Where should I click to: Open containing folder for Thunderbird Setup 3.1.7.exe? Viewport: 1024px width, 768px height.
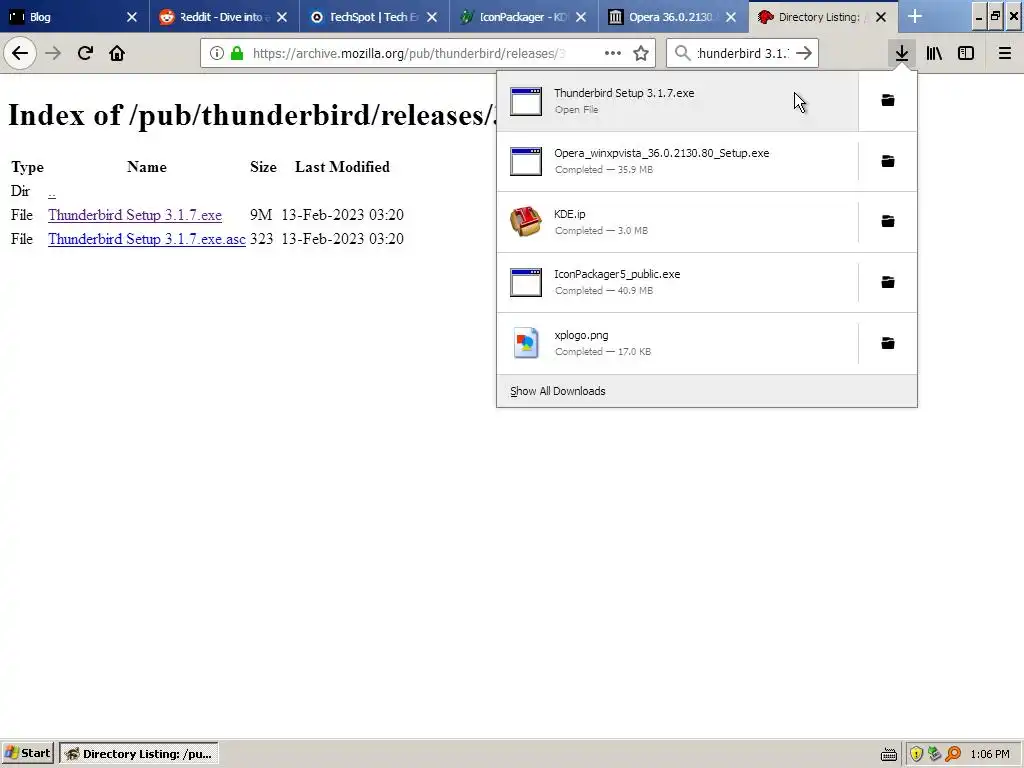pos(888,101)
